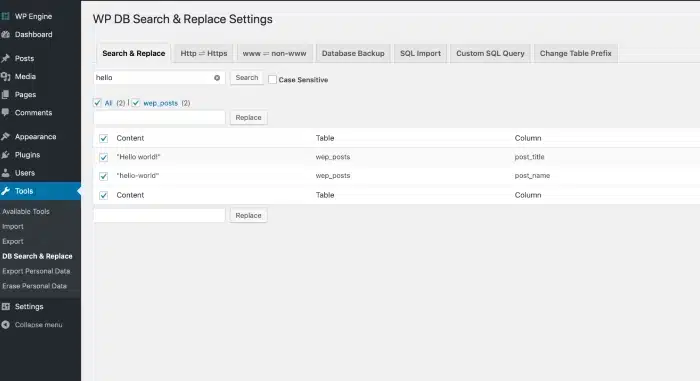The height and width of the screenshot is (381, 700).
Task: Open the Custom SQL Query tab
Action: pyautogui.click(x=490, y=53)
